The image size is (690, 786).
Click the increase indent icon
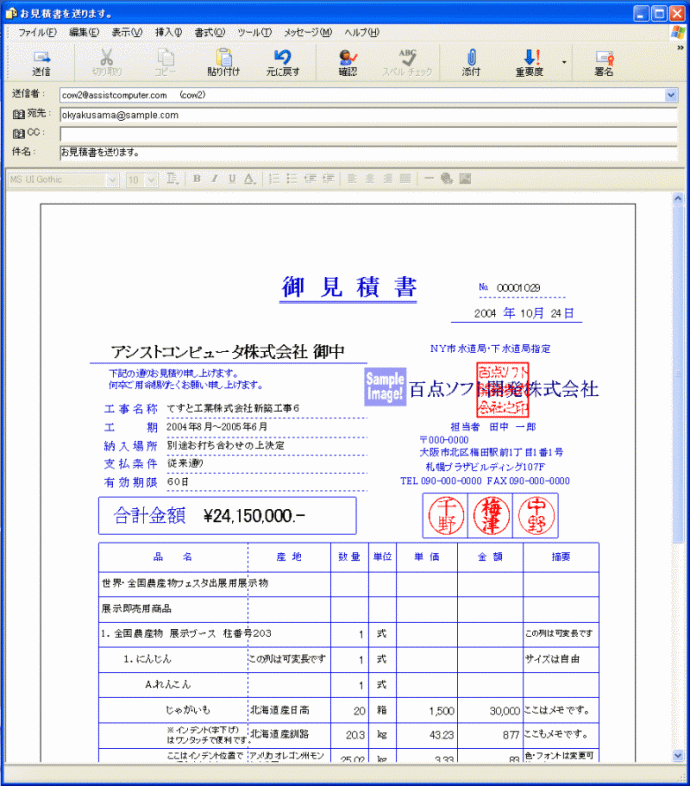(x=328, y=179)
